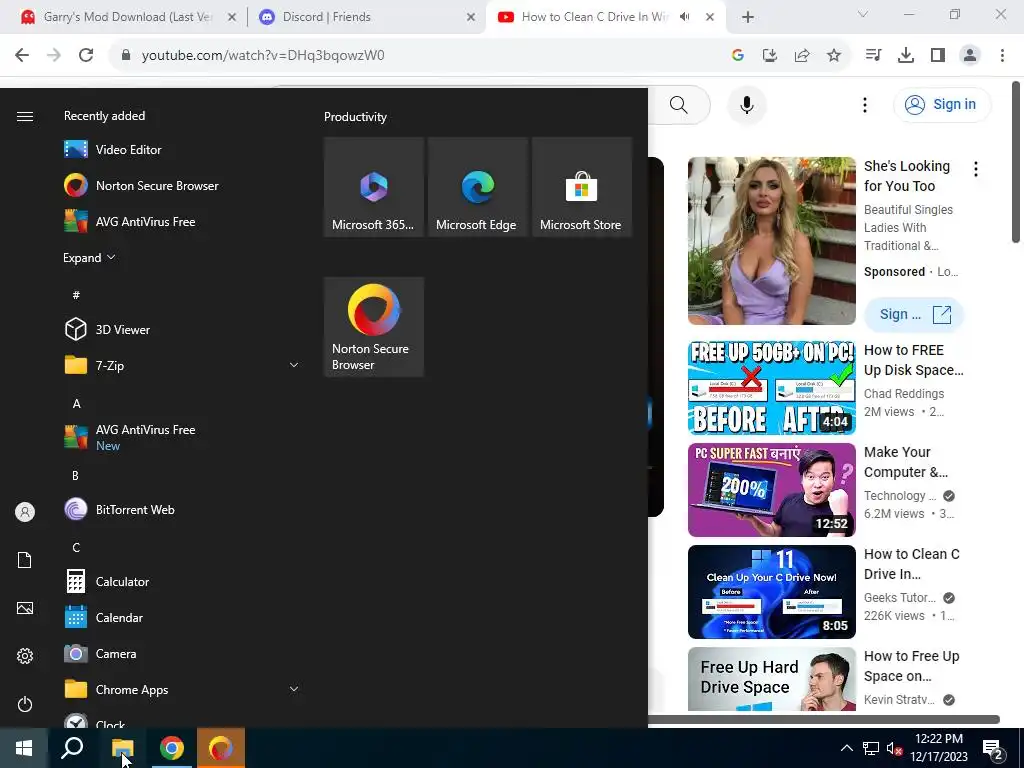Click the address bar URL
Viewport: 1024px width, 768px height.
263,56
